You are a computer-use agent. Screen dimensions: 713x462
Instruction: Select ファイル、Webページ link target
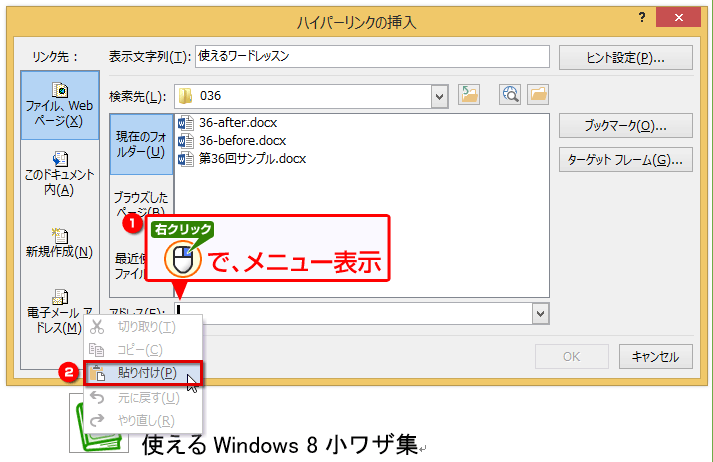tap(60, 105)
